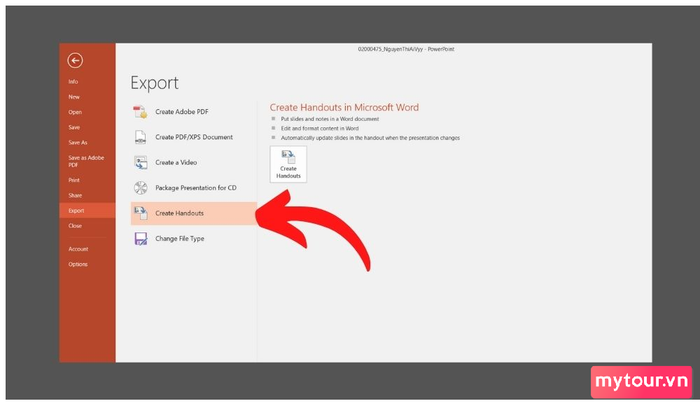Click the Change File Type icon
This screenshot has height=408, width=700.
[x=141, y=238]
